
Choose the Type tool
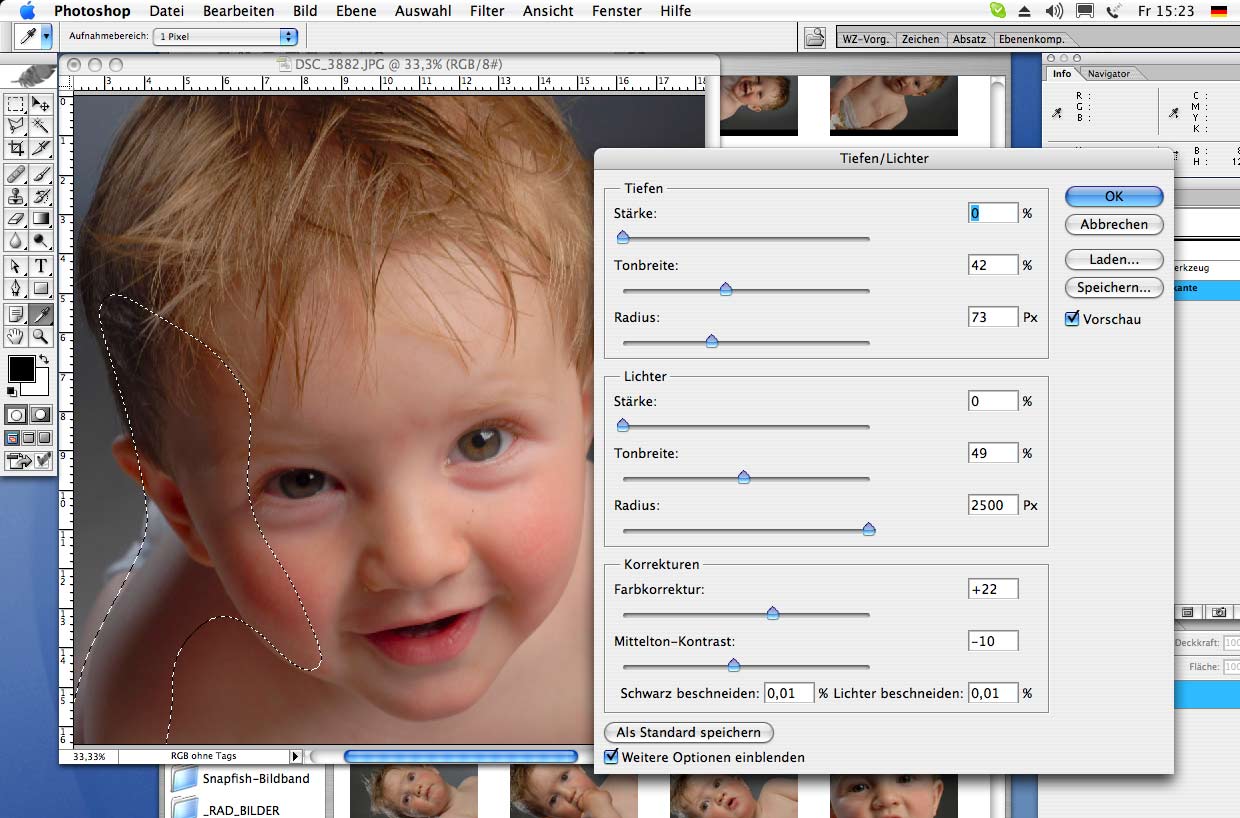[41, 266]
